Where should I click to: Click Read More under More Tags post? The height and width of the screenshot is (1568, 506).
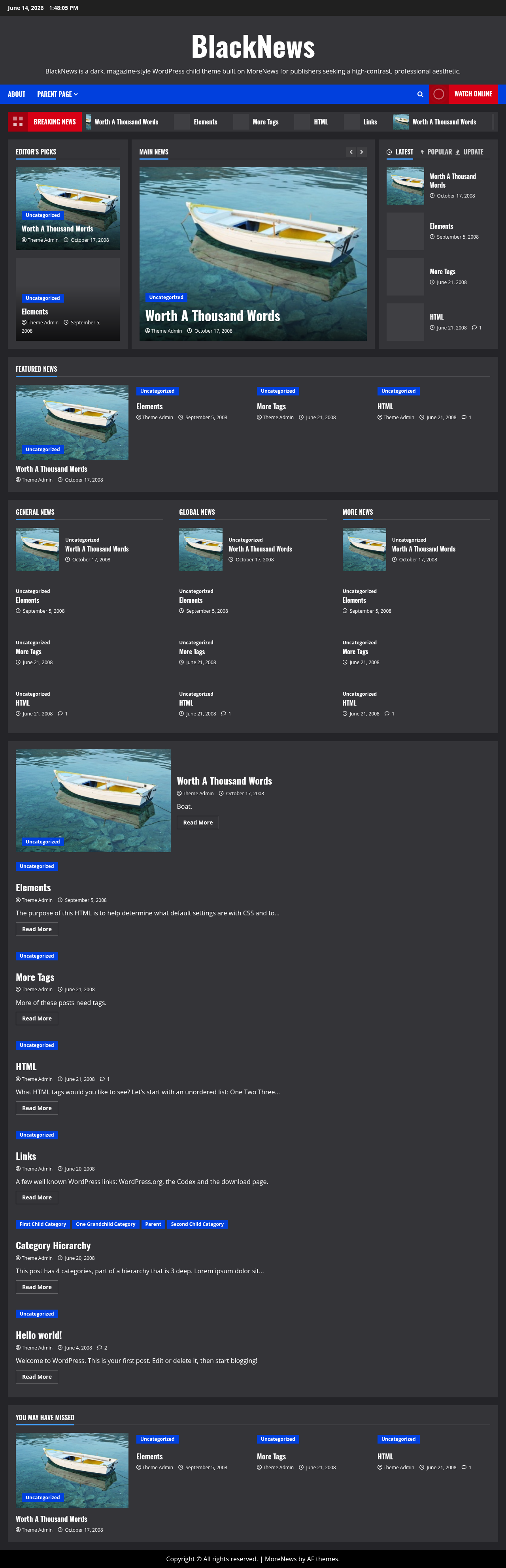click(x=36, y=1018)
